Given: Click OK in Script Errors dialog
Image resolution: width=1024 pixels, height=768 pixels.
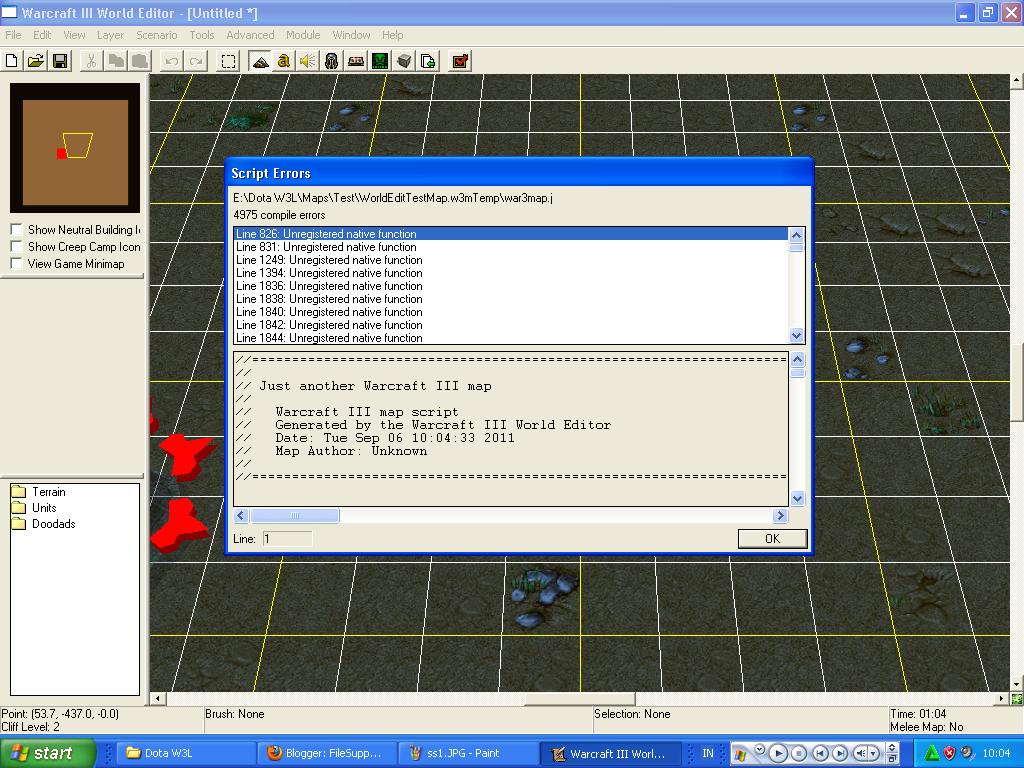Looking at the screenshot, I should tap(773, 539).
